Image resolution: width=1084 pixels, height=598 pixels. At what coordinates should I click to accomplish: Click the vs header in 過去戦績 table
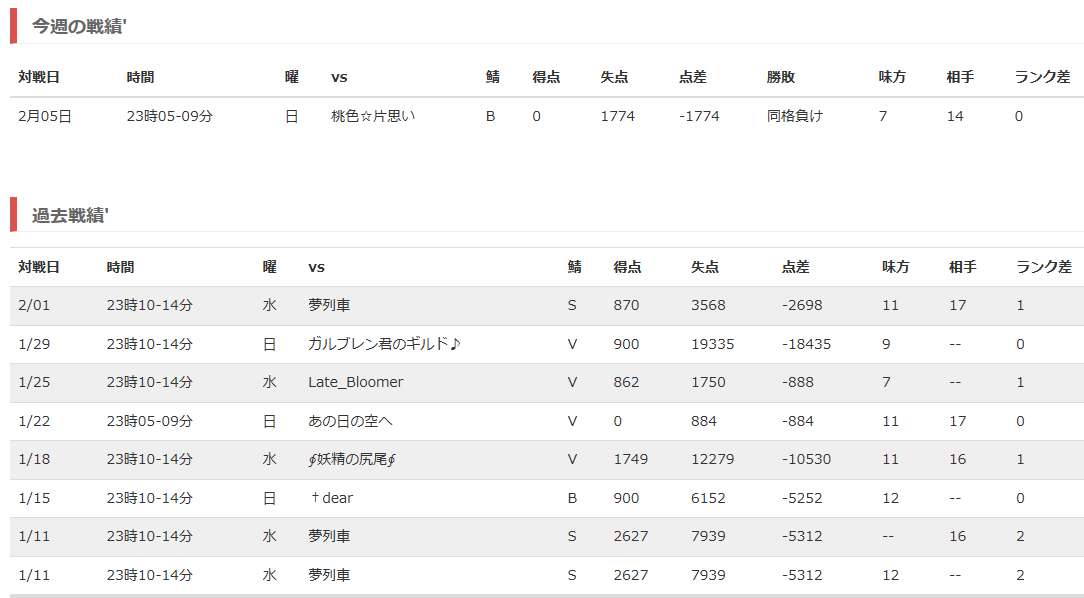pyautogui.click(x=317, y=268)
